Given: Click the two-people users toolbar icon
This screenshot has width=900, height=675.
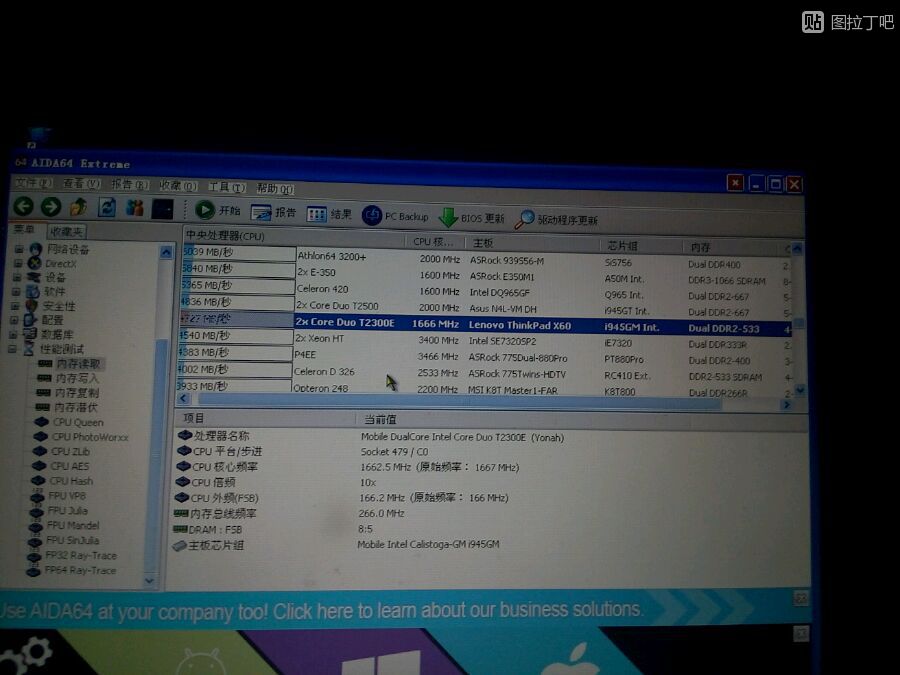Looking at the screenshot, I should point(134,208).
